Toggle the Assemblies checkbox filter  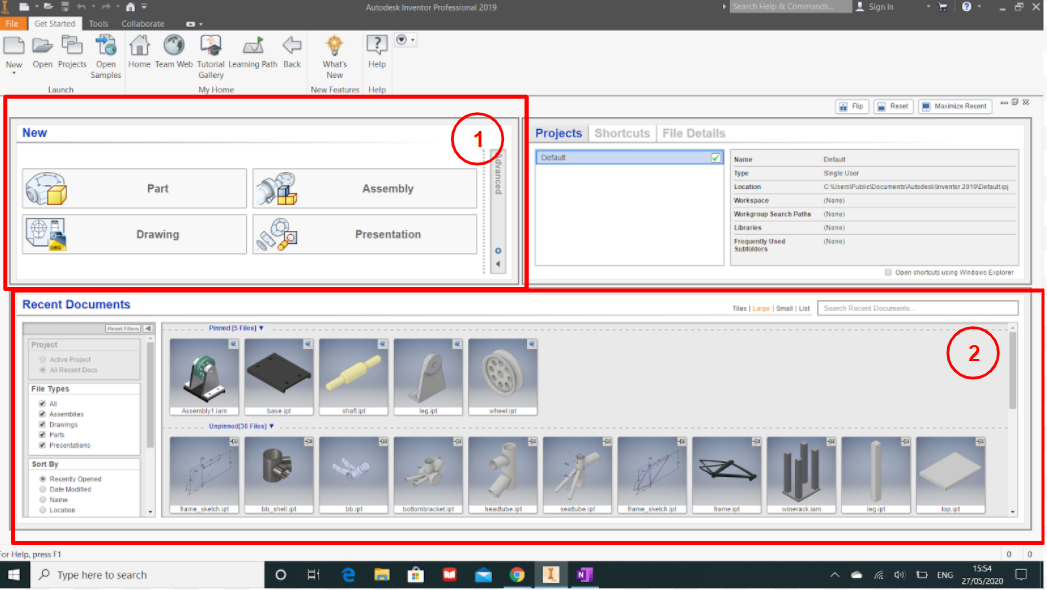click(x=43, y=414)
